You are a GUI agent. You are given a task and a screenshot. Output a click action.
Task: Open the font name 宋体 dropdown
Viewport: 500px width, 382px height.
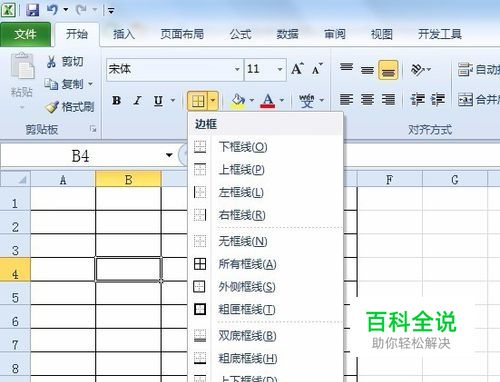237,69
